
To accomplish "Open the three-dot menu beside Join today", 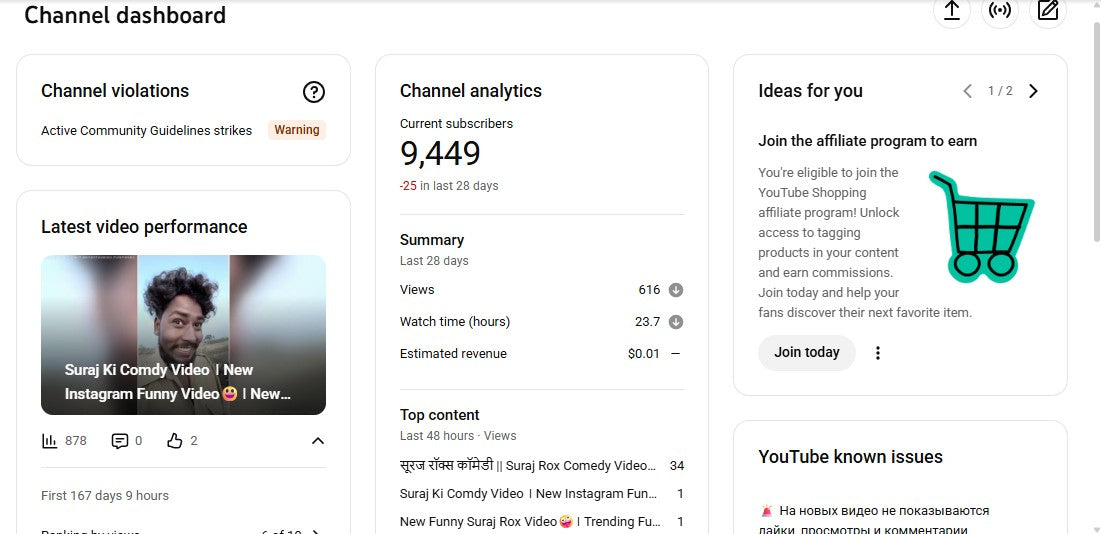I will coord(877,353).
